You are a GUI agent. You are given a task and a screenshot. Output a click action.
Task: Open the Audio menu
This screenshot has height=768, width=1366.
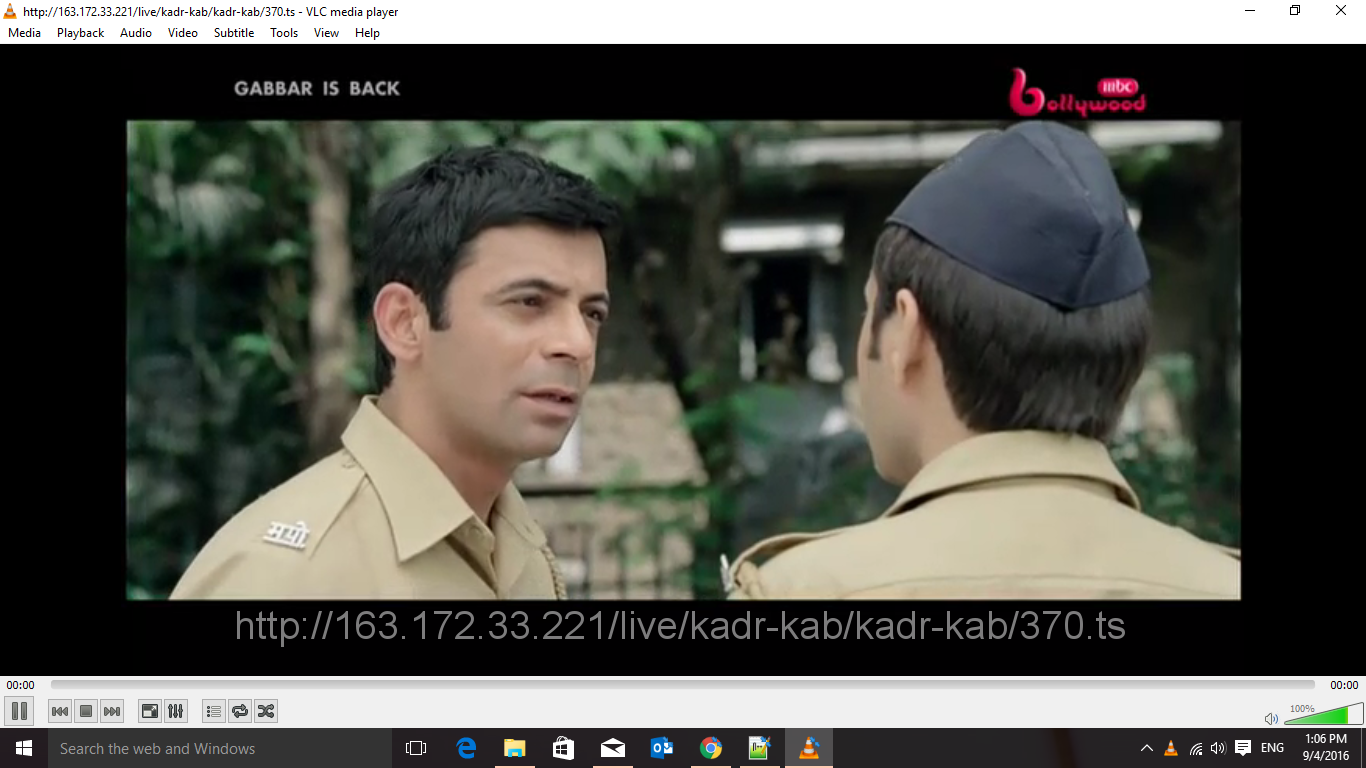[x=136, y=33]
